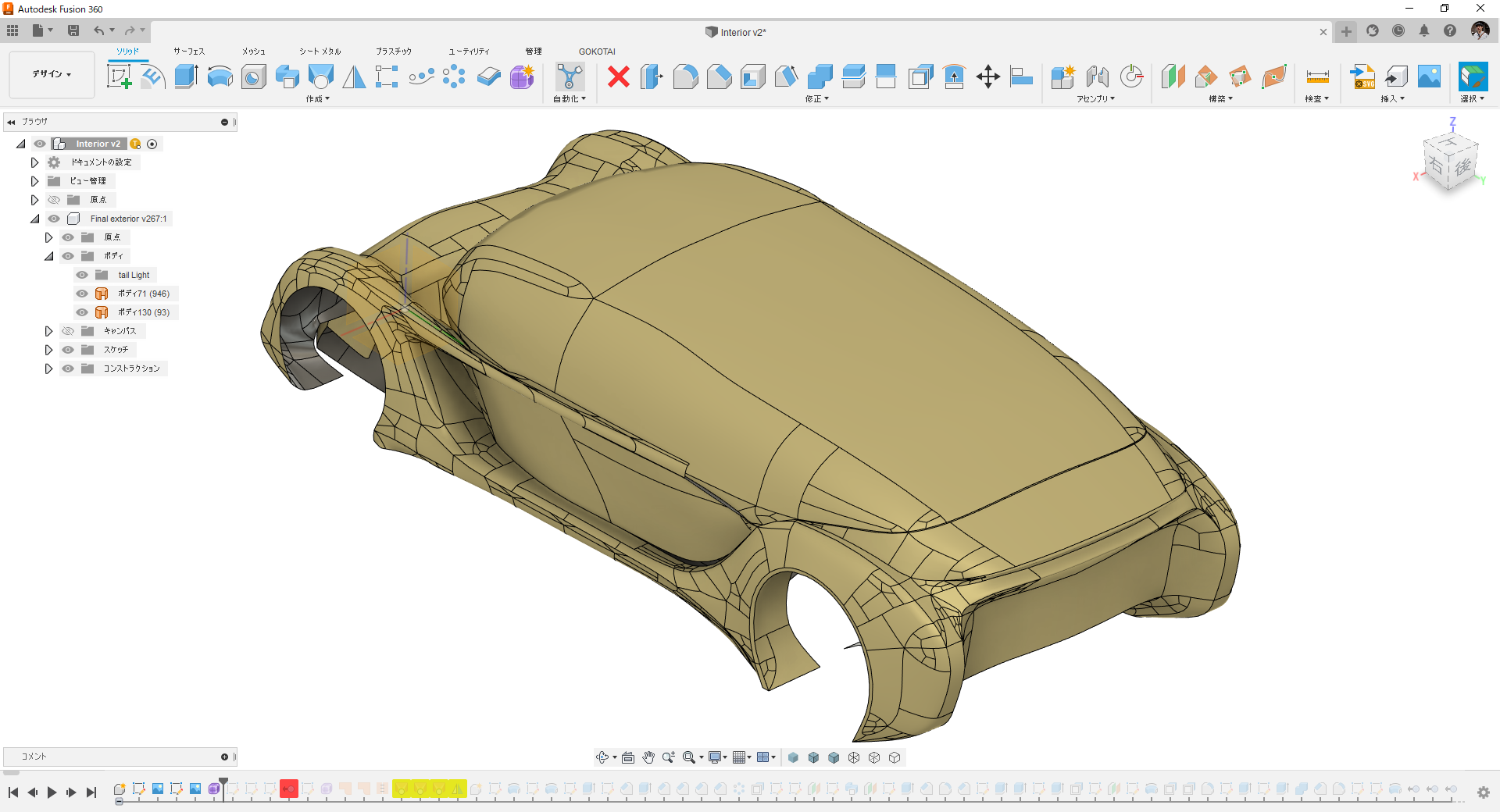Open the 修正 dropdown label
1500x812 pixels.
(816, 99)
